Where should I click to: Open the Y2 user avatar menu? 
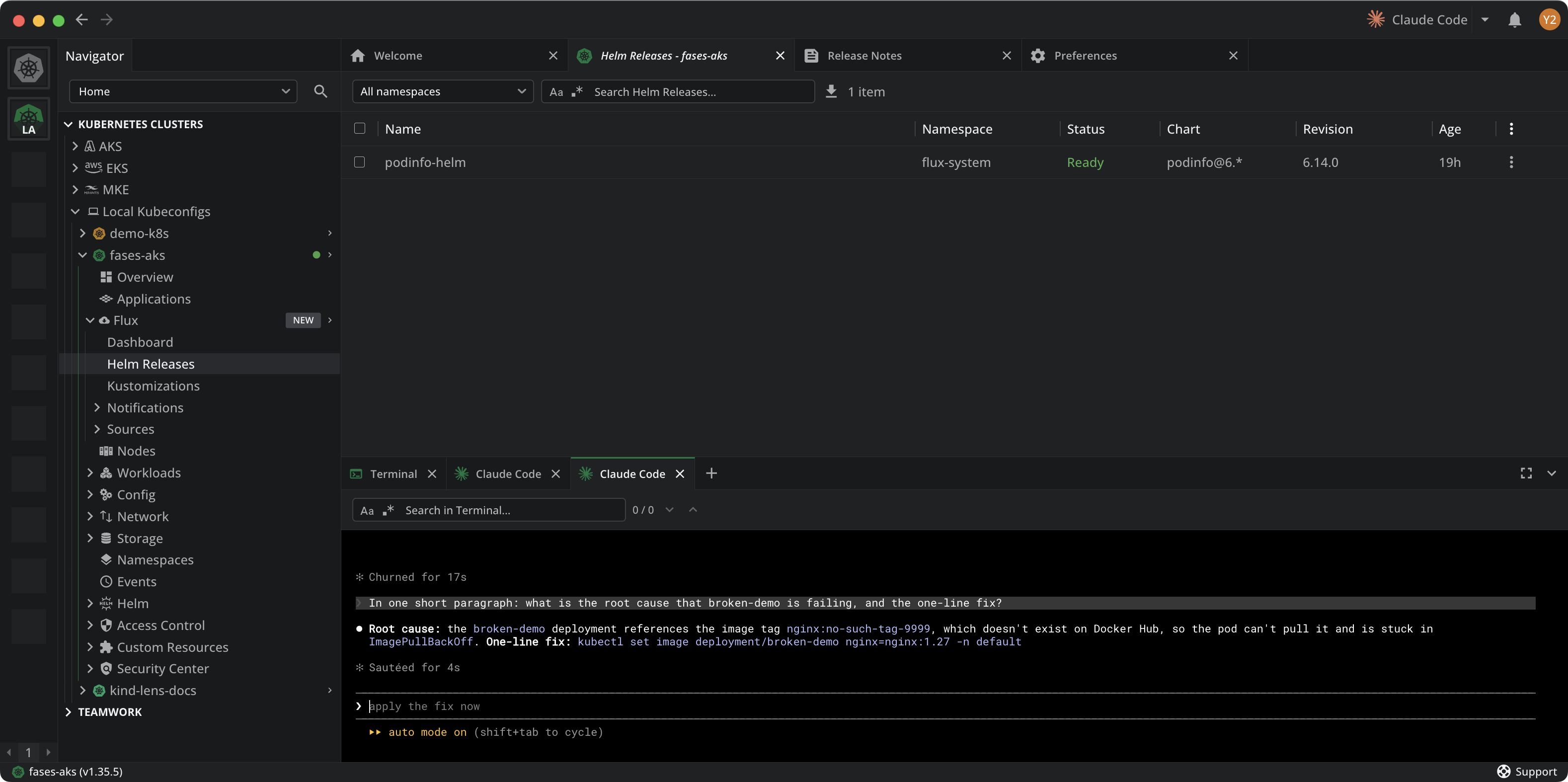tap(1549, 20)
